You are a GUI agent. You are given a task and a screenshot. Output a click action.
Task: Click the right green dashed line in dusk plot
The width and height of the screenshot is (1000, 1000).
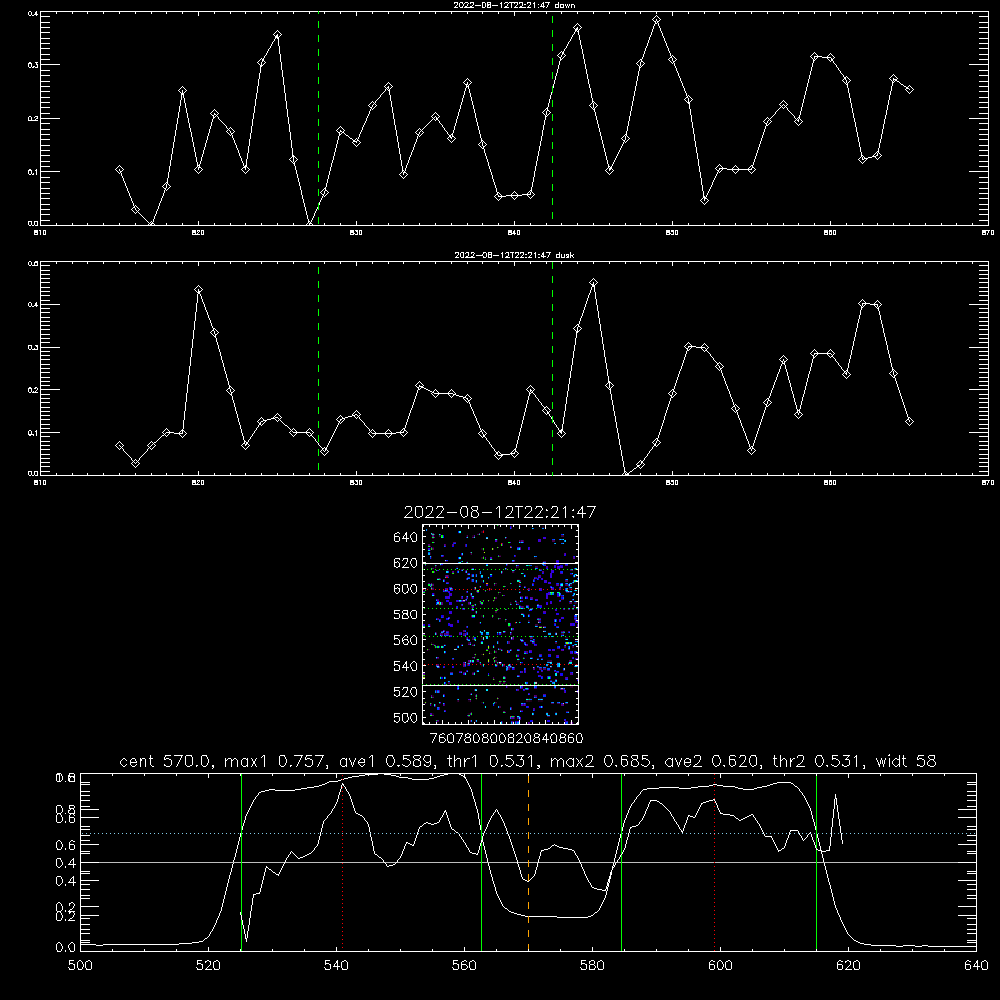coord(552,369)
